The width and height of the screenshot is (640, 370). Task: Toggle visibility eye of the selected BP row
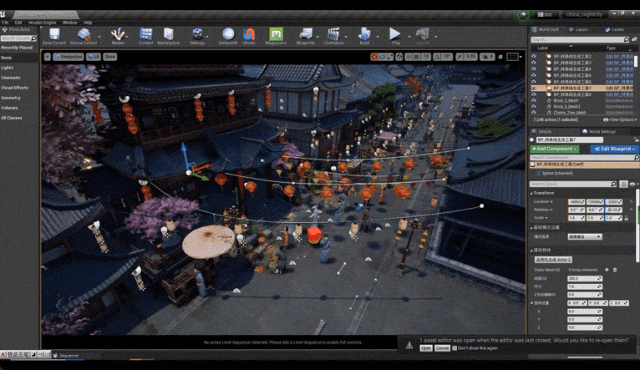click(534, 88)
